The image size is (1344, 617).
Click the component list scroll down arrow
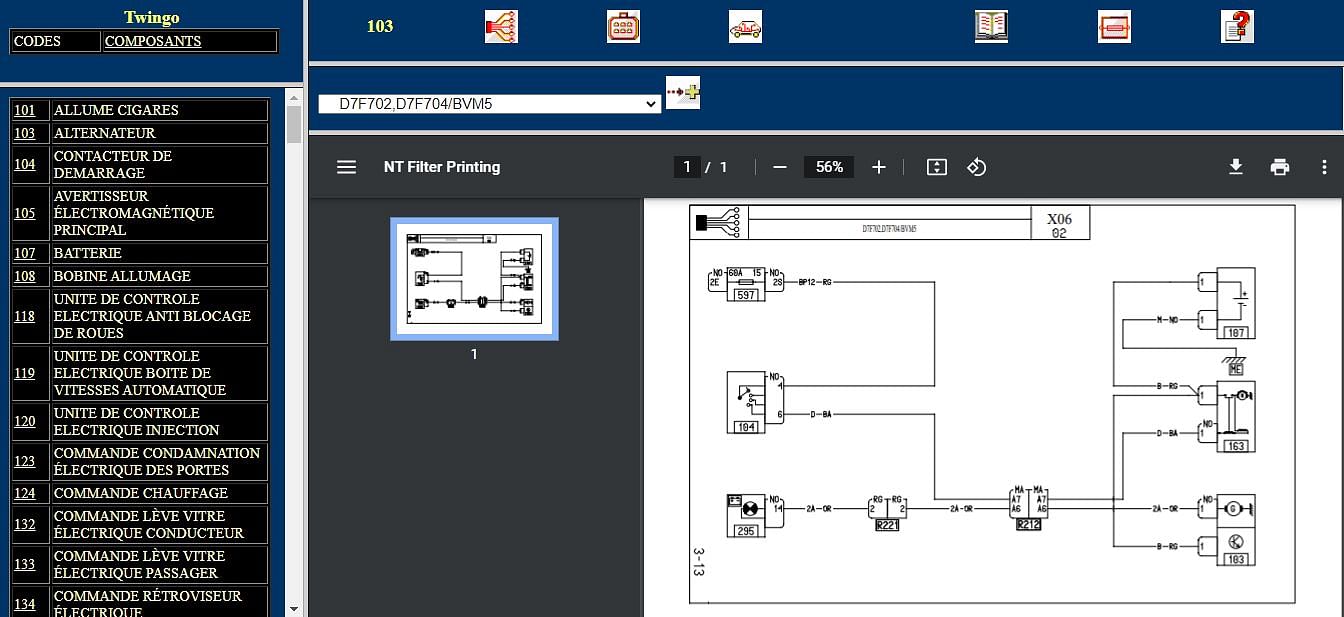pos(294,608)
